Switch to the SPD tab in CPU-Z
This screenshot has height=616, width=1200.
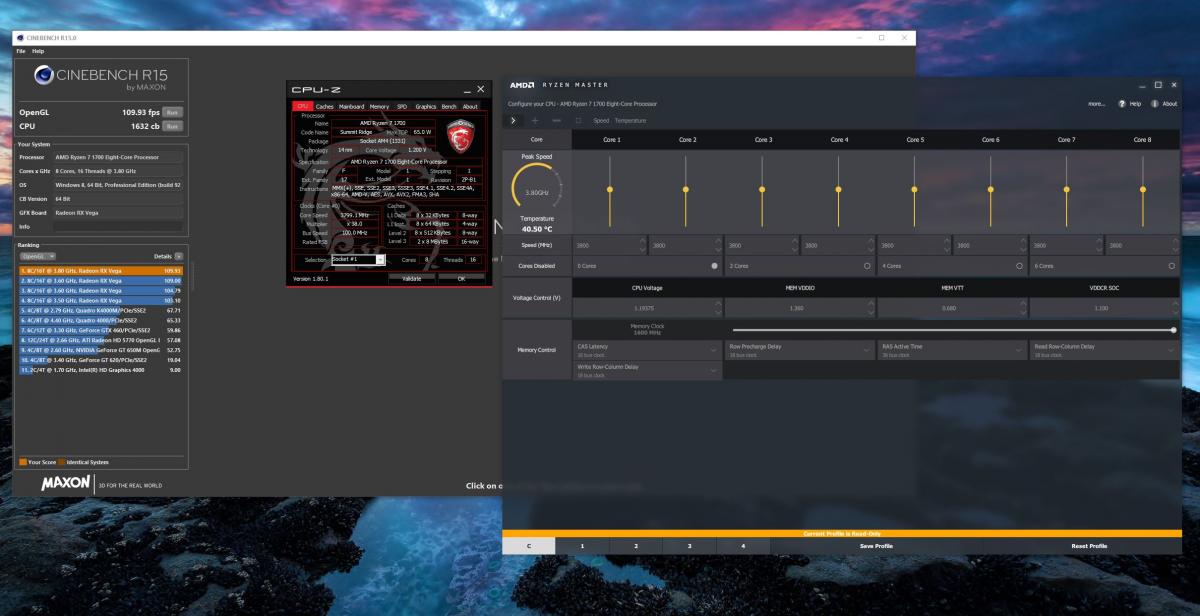click(x=402, y=106)
